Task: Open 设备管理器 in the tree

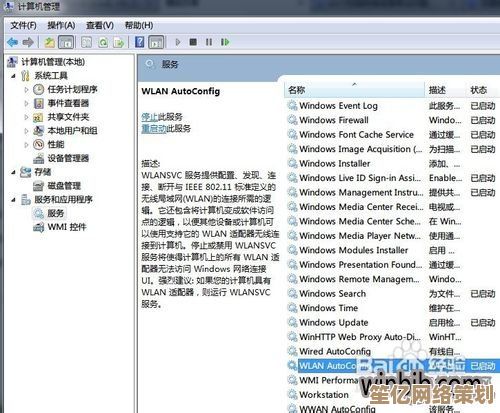Action: point(68,158)
